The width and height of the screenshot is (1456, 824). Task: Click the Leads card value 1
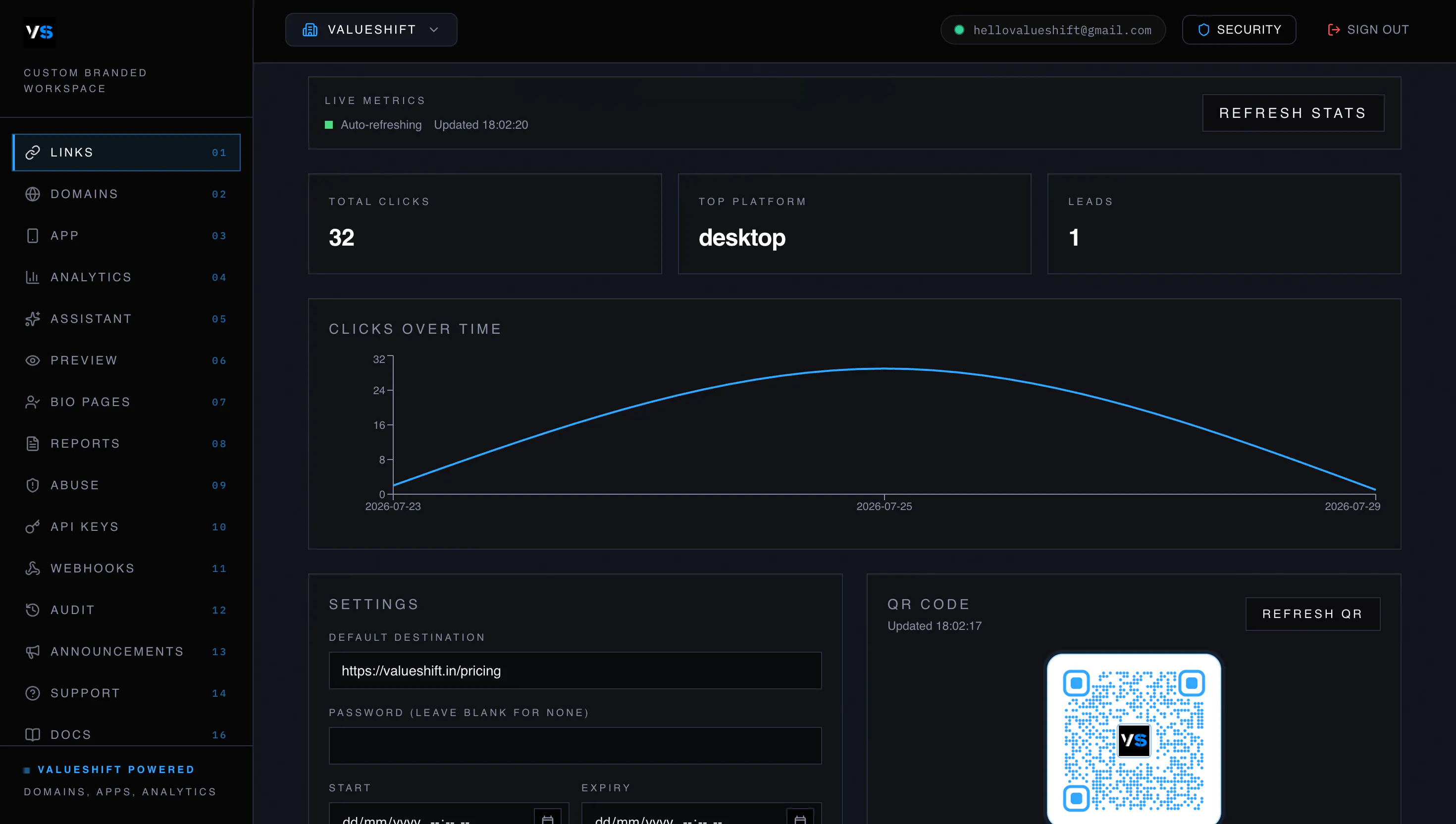pos(1074,238)
